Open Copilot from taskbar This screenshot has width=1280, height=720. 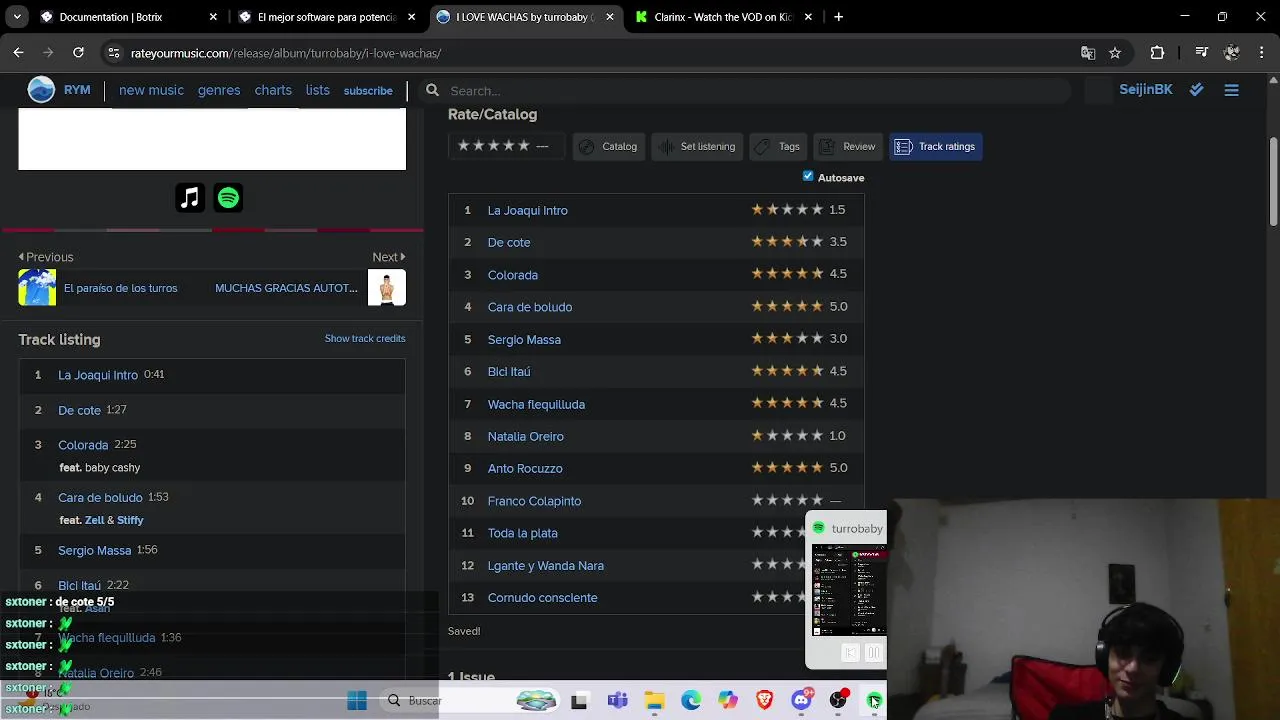click(x=728, y=701)
